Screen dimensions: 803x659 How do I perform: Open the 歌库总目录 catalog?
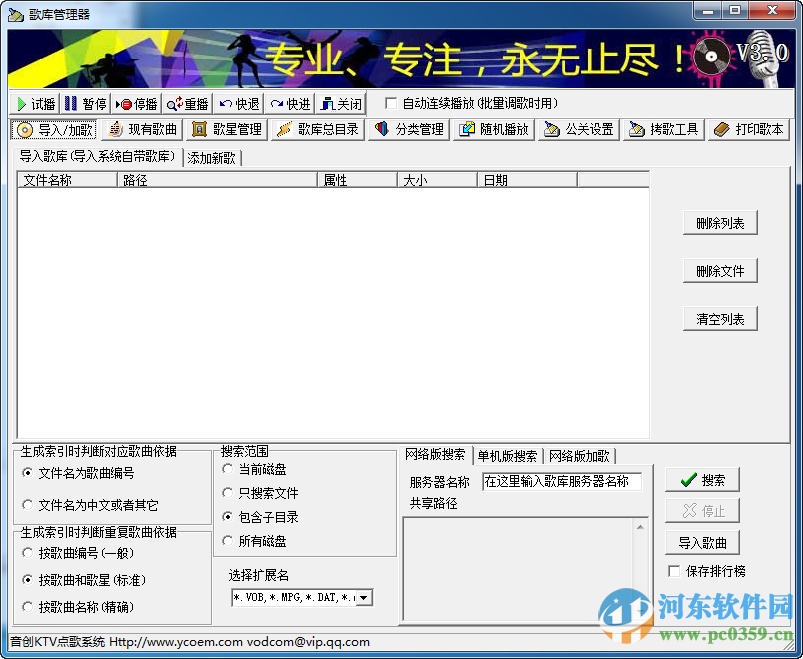(x=318, y=130)
